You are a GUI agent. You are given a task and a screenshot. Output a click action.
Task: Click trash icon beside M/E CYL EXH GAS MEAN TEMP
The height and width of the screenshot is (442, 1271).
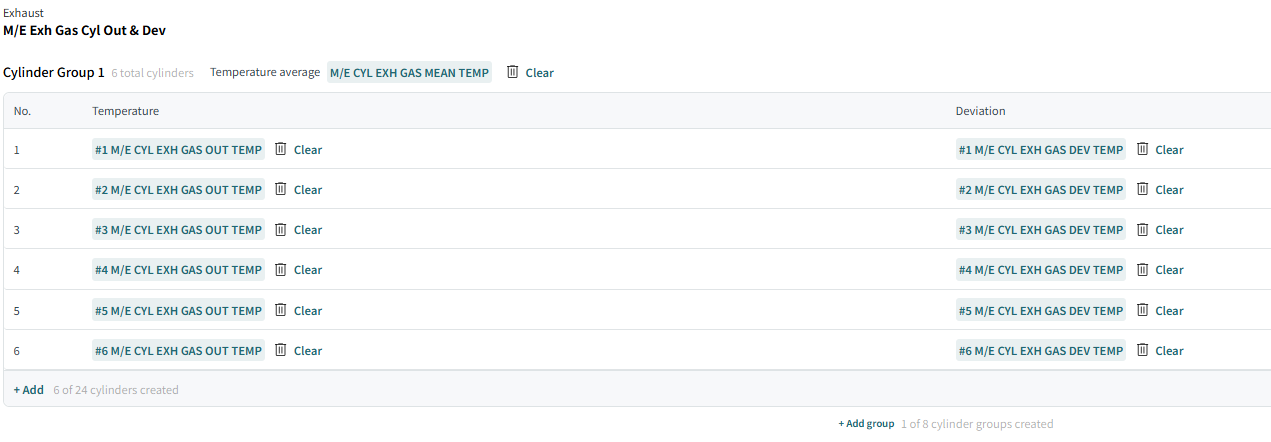pyautogui.click(x=513, y=72)
